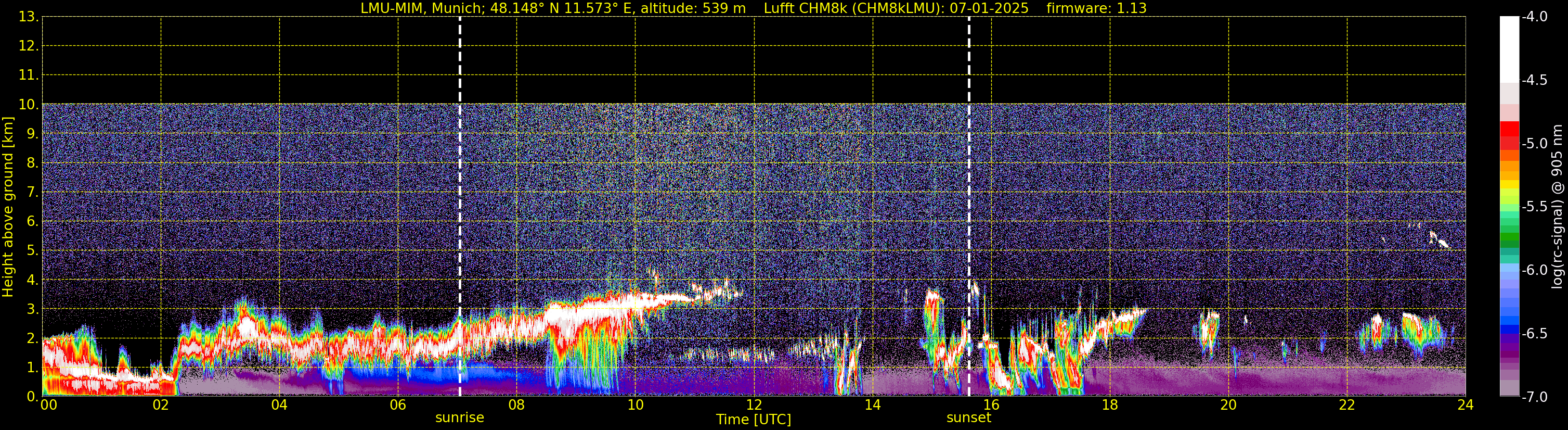Click the time axis tick label 14
This screenshot has width=1568, height=430.
(873, 405)
